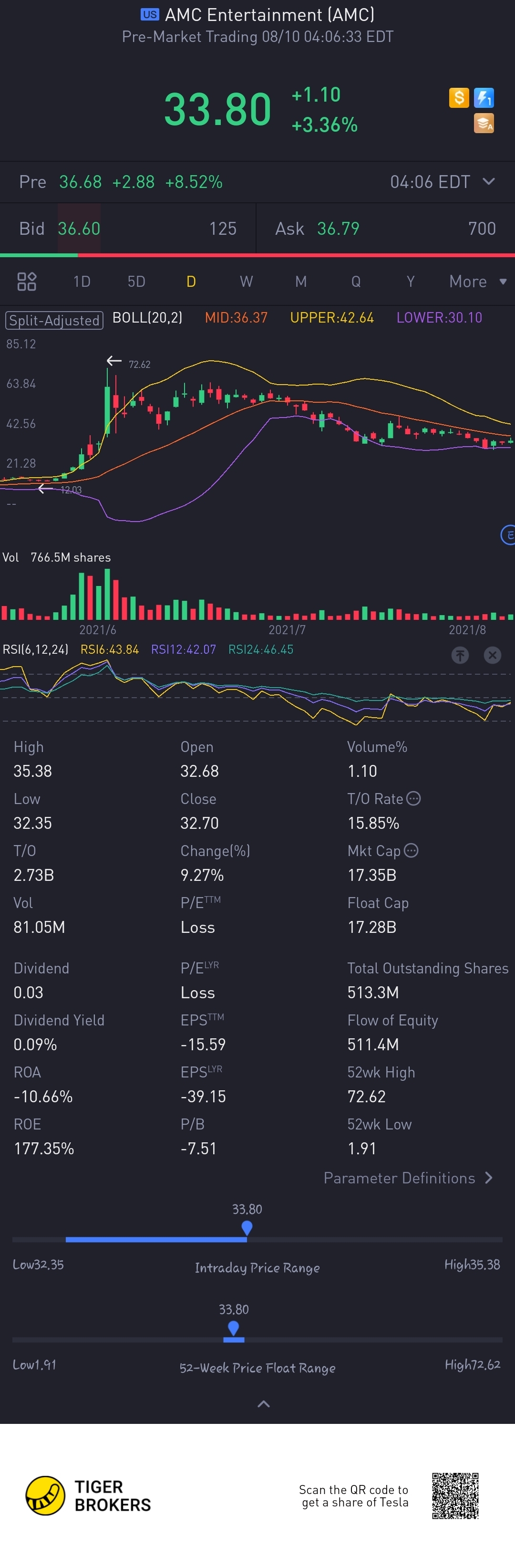The width and height of the screenshot is (515, 1568).
Task: Open the chart layout grid icon
Action: pyautogui.click(x=27, y=281)
